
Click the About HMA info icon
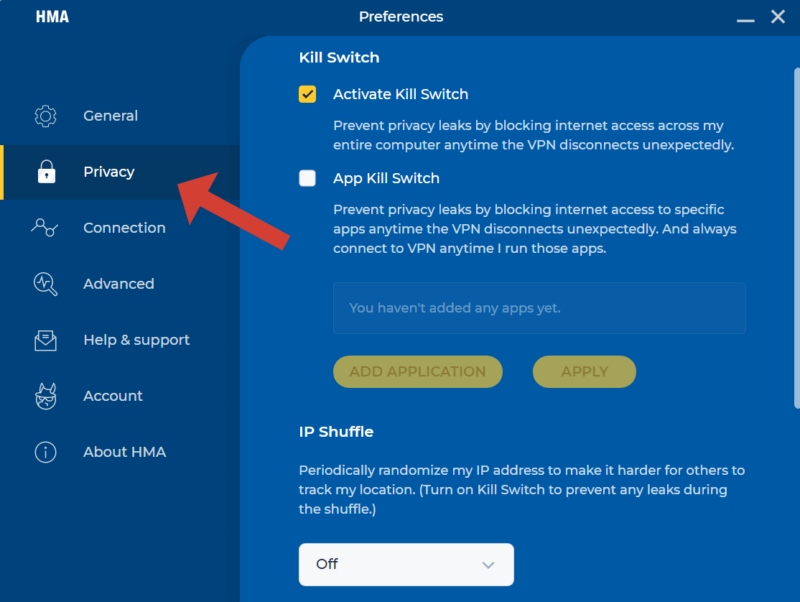coord(45,452)
